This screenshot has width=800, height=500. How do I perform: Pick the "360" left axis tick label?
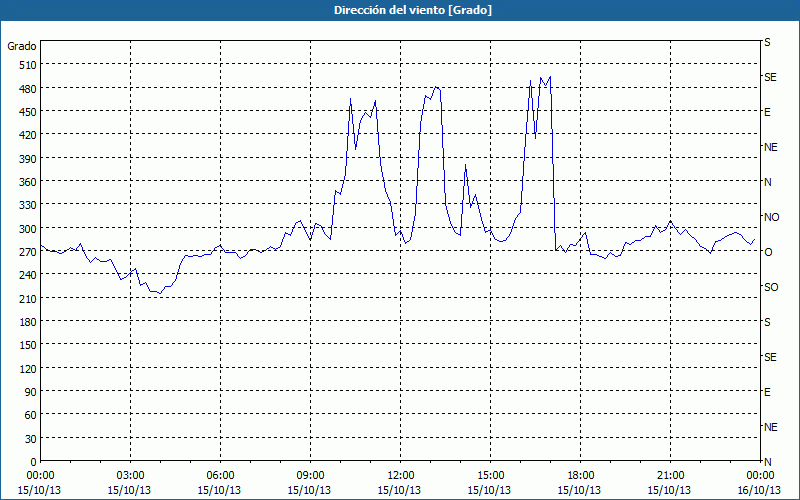[x=28, y=182]
